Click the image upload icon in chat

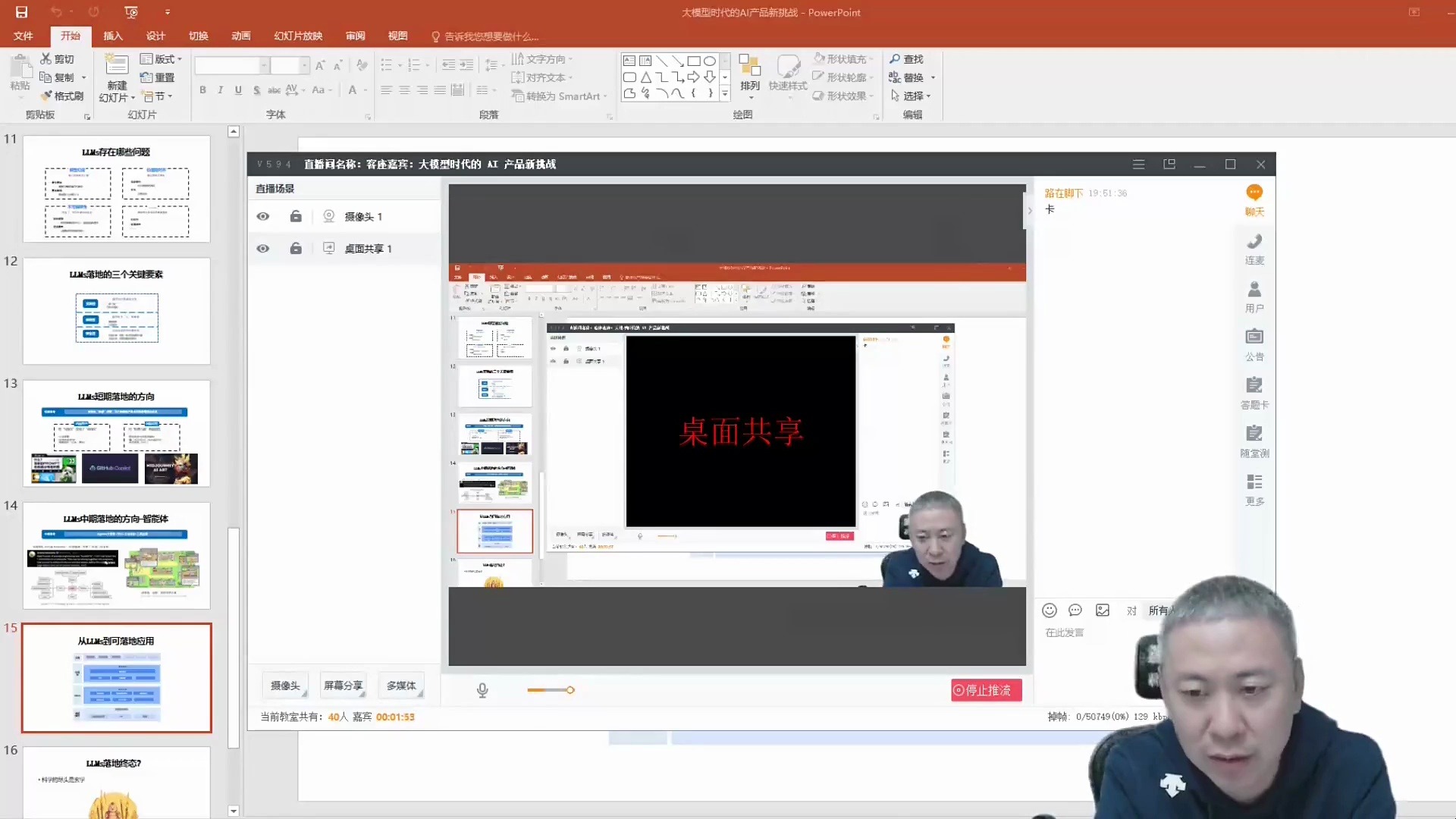click(x=1103, y=610)
